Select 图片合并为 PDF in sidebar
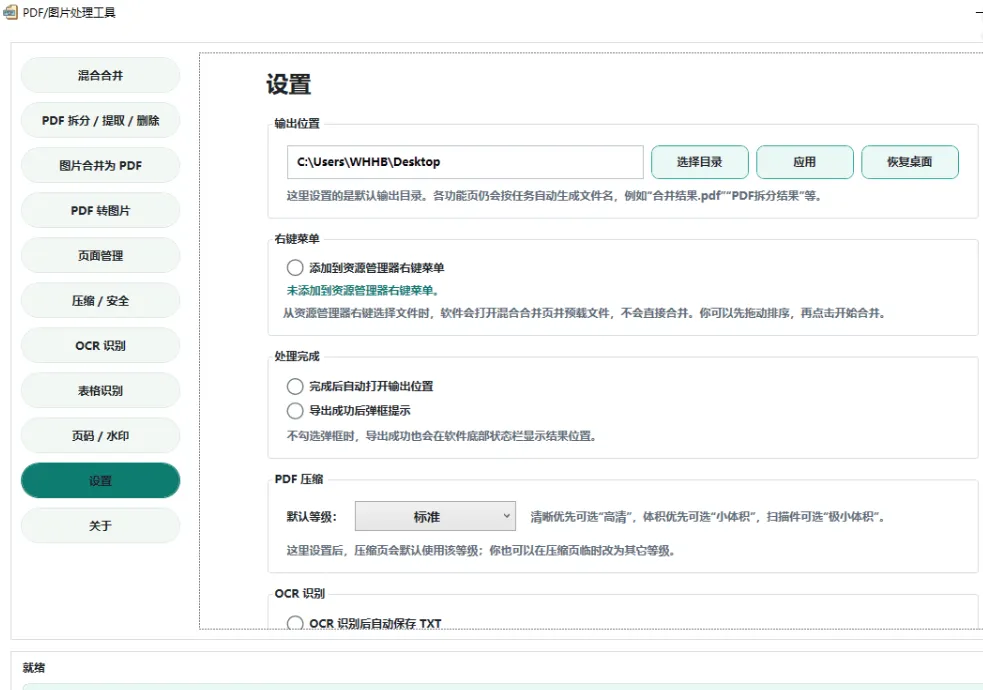Screen dimensions: 983x690 [x=100, y=165]
